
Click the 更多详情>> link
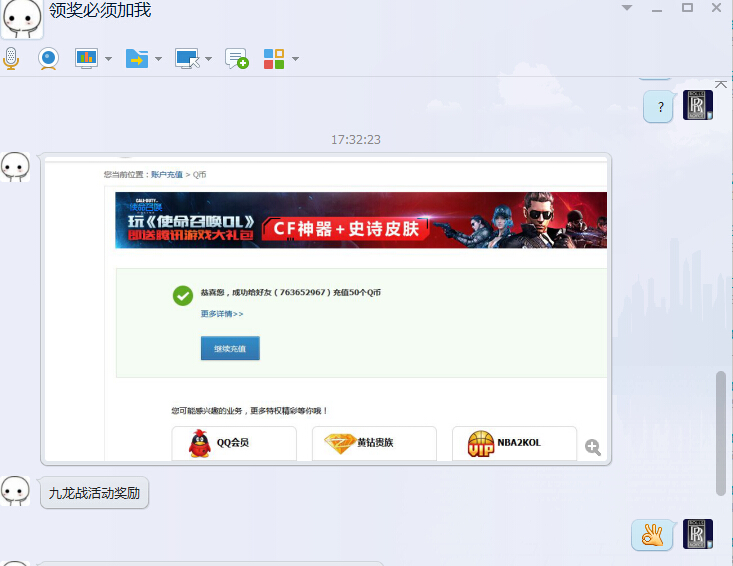[x=222, y=314]
